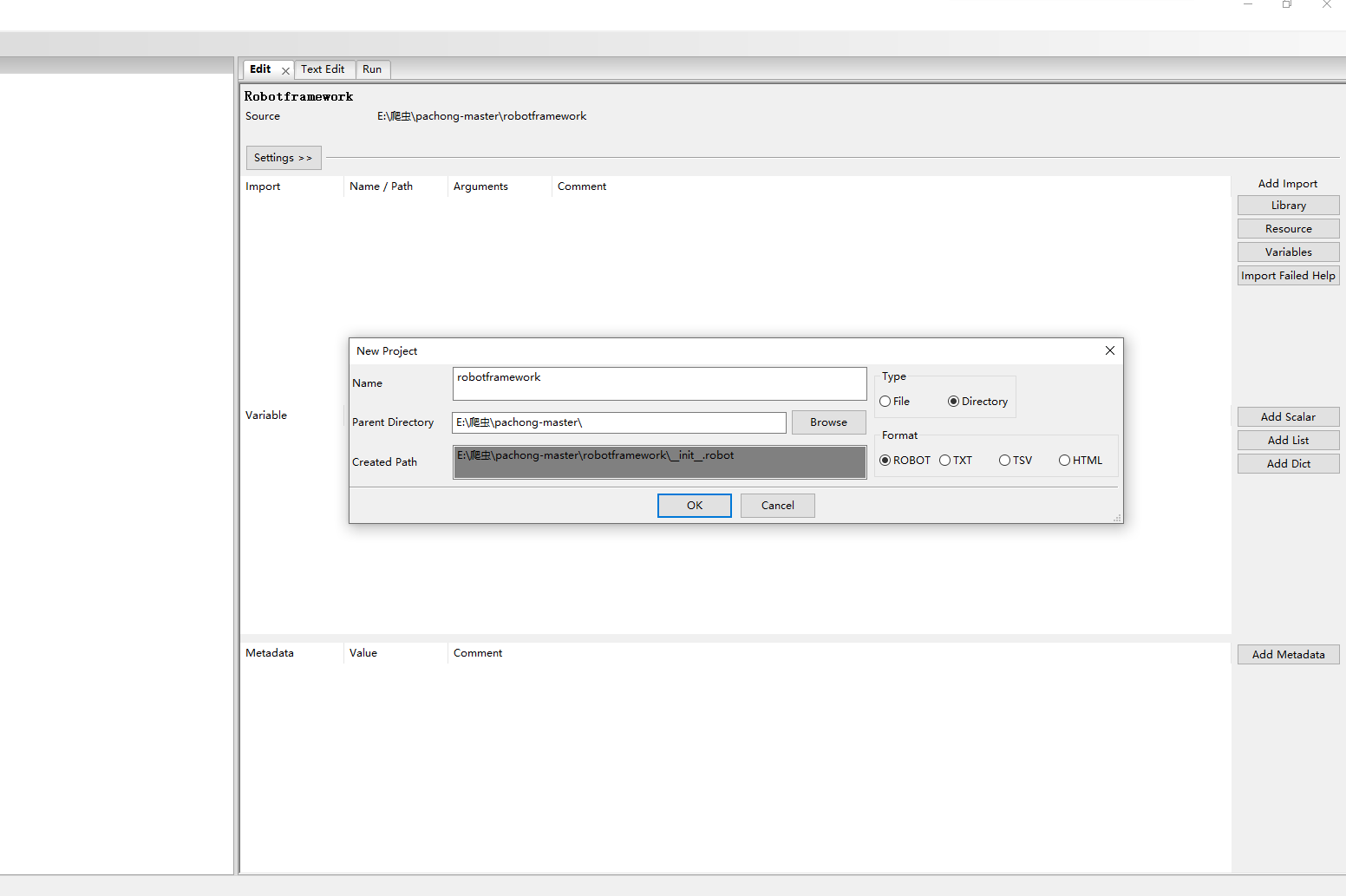Restore down the application window
Viewport: 1346px width, 896px height.
pos(1287,5)
